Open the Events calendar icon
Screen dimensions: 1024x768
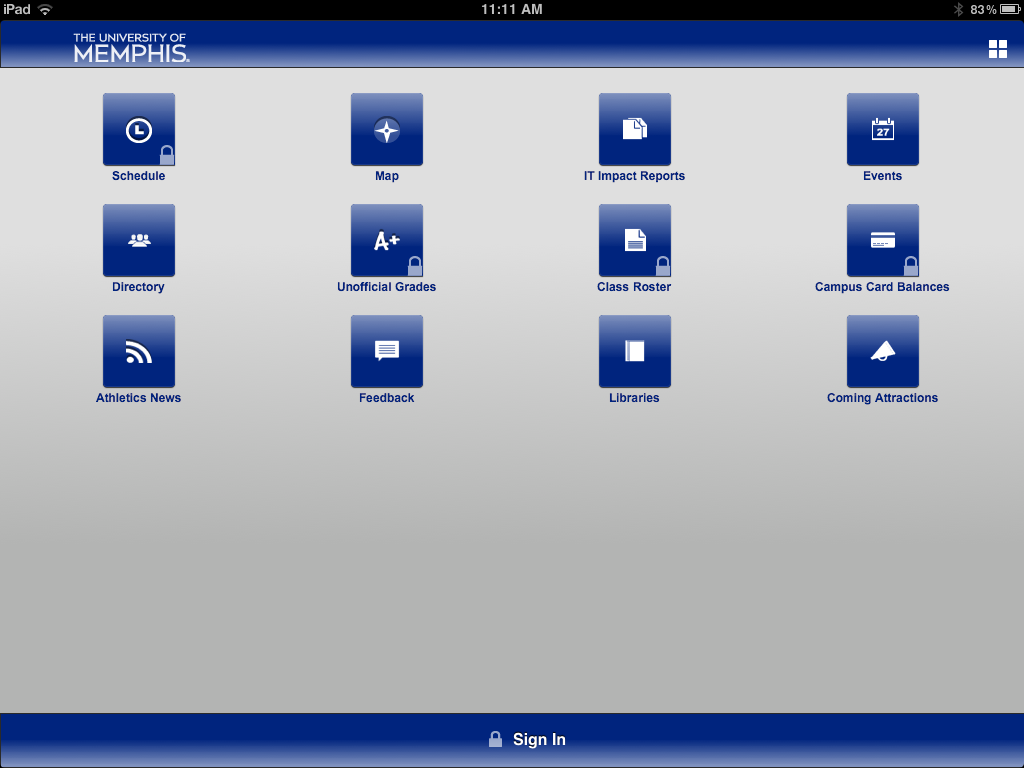(883, 130)
